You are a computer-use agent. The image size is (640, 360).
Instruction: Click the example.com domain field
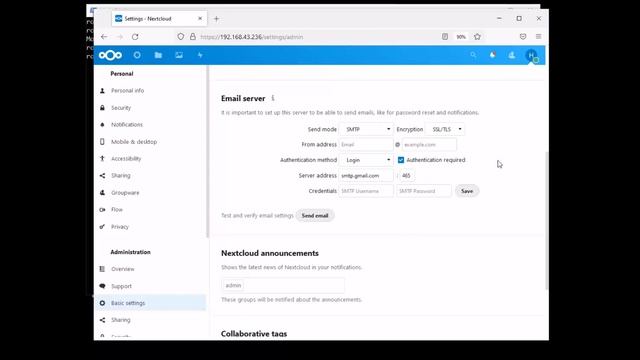[429, 144]
